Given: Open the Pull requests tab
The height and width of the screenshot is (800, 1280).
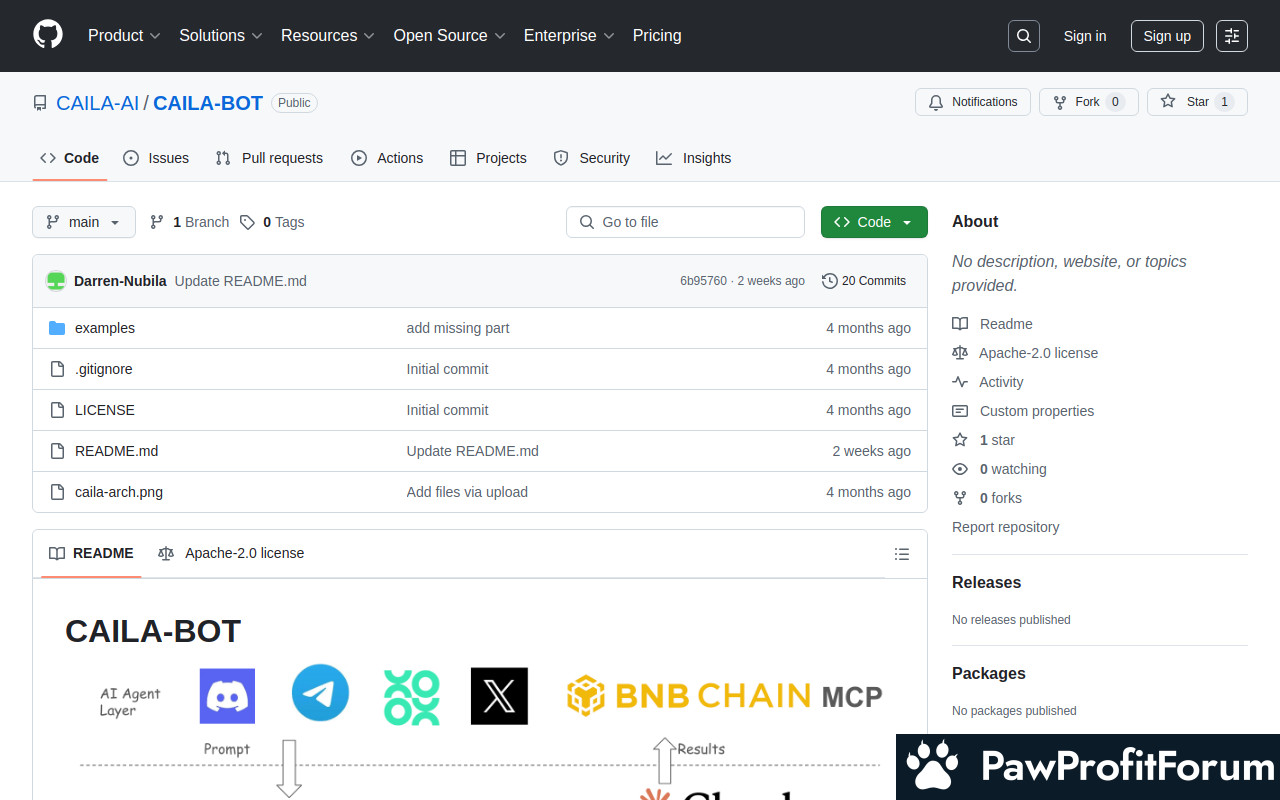Looking at the screenshot, I should 269,158.
